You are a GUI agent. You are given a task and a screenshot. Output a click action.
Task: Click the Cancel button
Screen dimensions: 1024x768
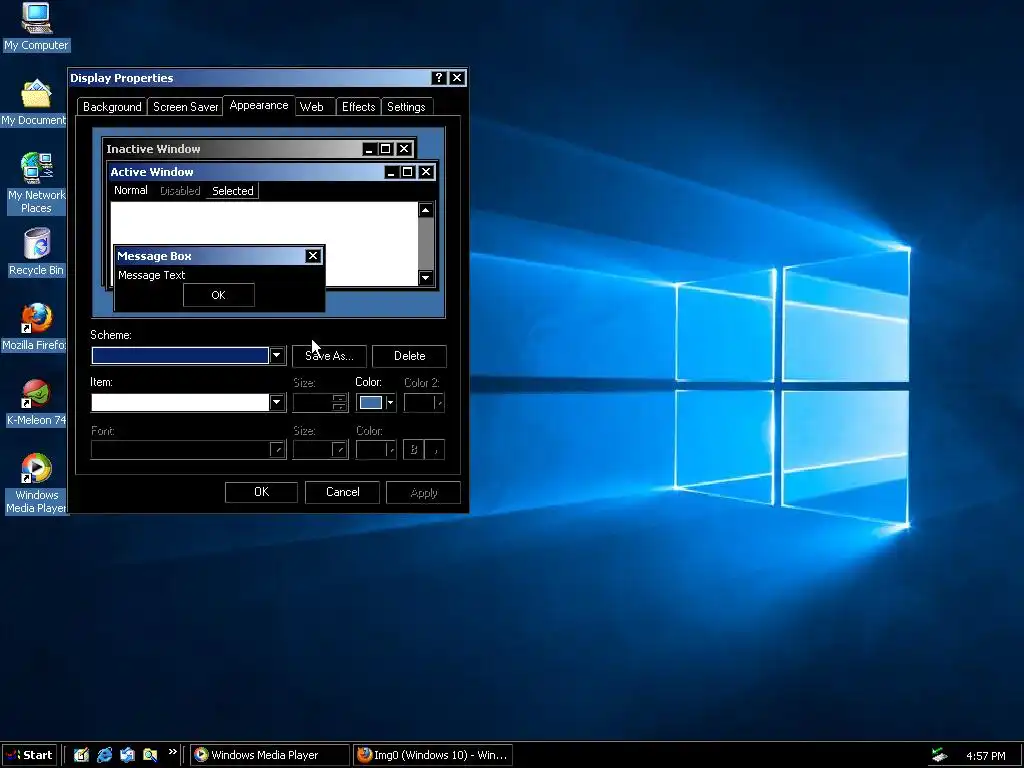342,492
